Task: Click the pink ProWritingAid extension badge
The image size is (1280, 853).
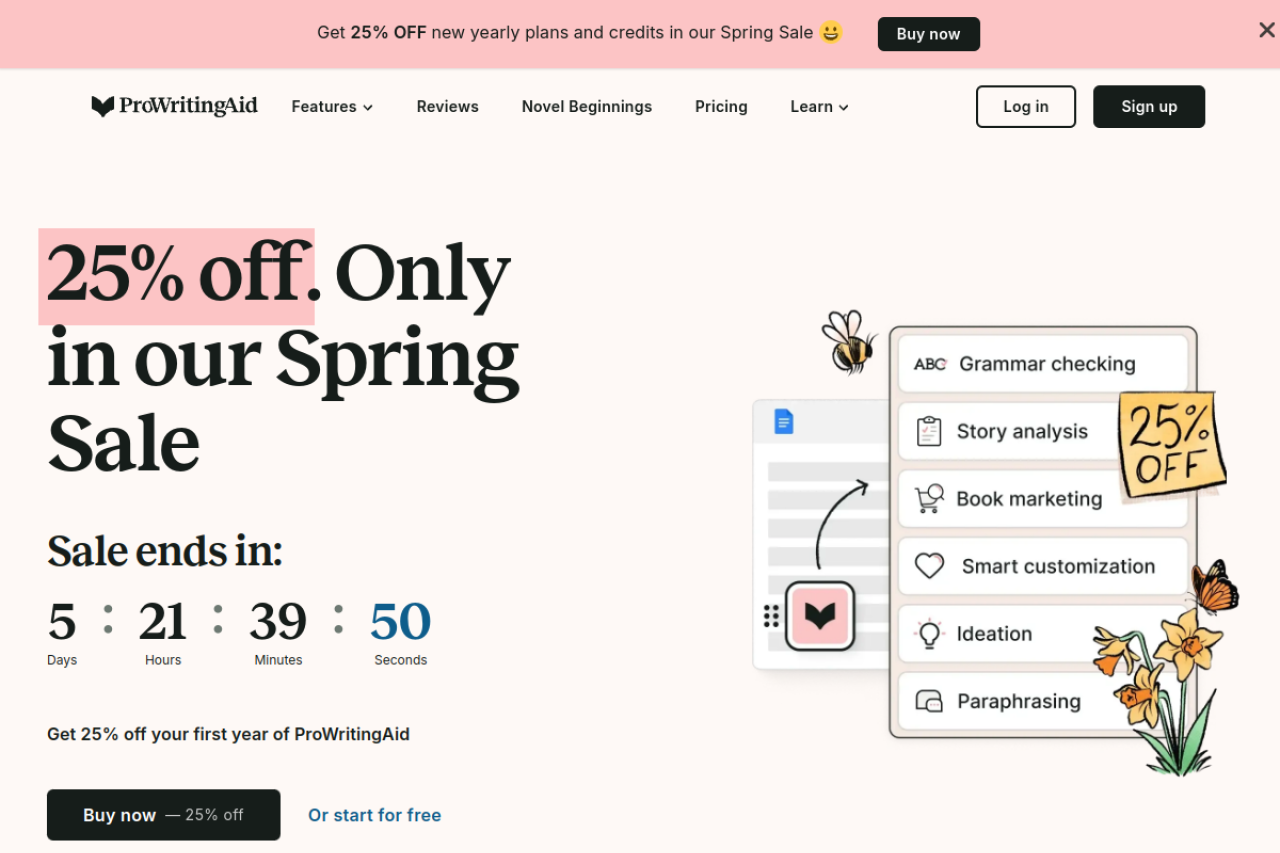Action: pyautogui.click(x=820, y=616)
